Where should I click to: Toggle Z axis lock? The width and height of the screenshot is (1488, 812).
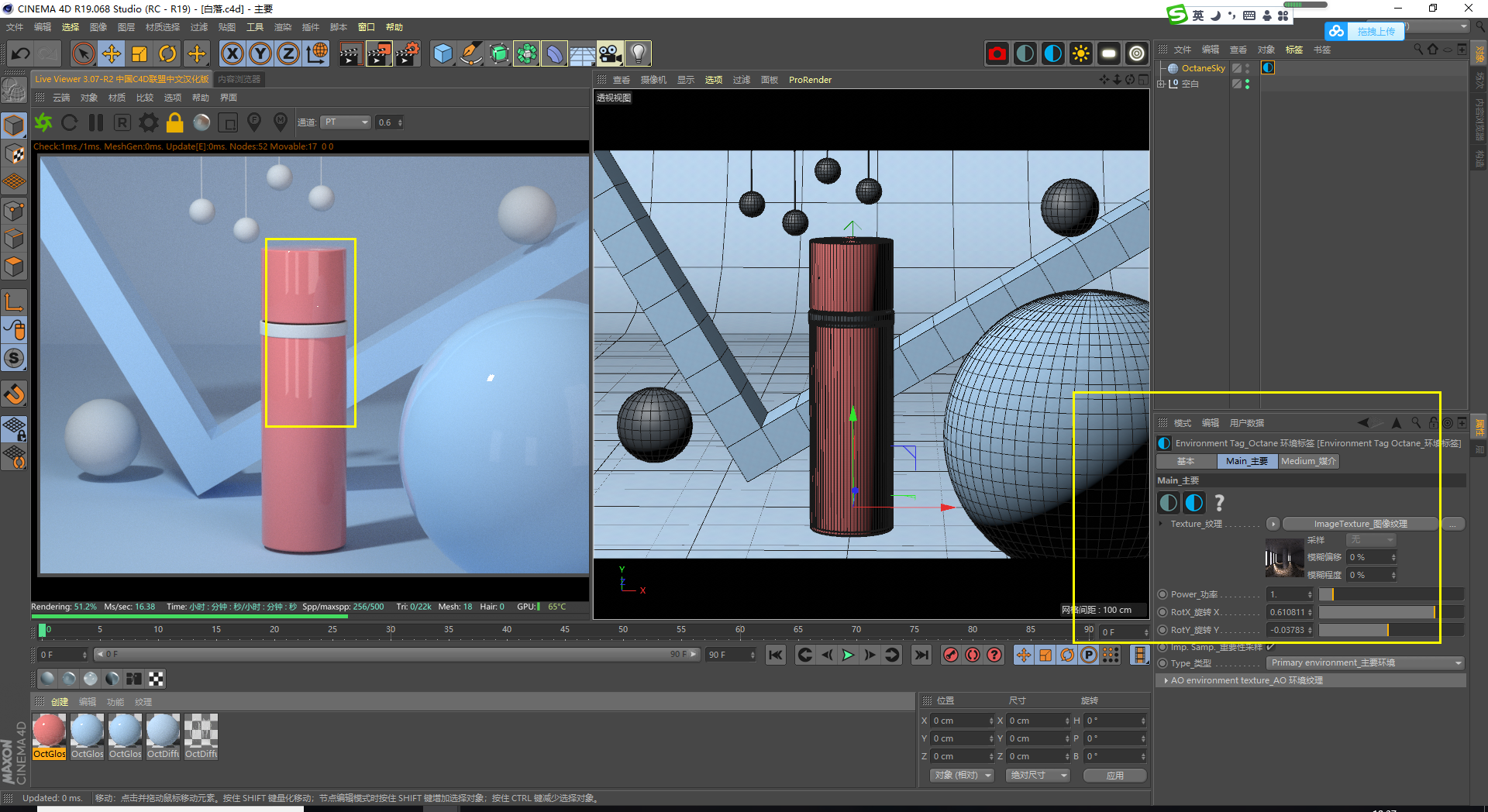click(288, 53)
